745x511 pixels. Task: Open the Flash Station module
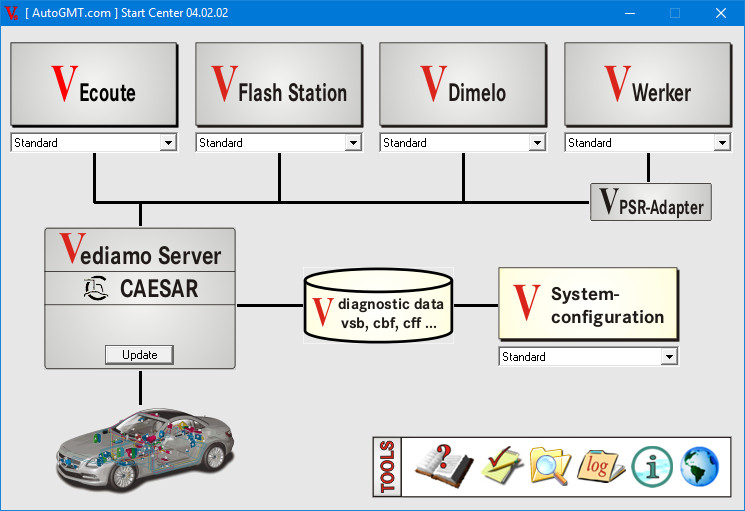click(279, 85)
